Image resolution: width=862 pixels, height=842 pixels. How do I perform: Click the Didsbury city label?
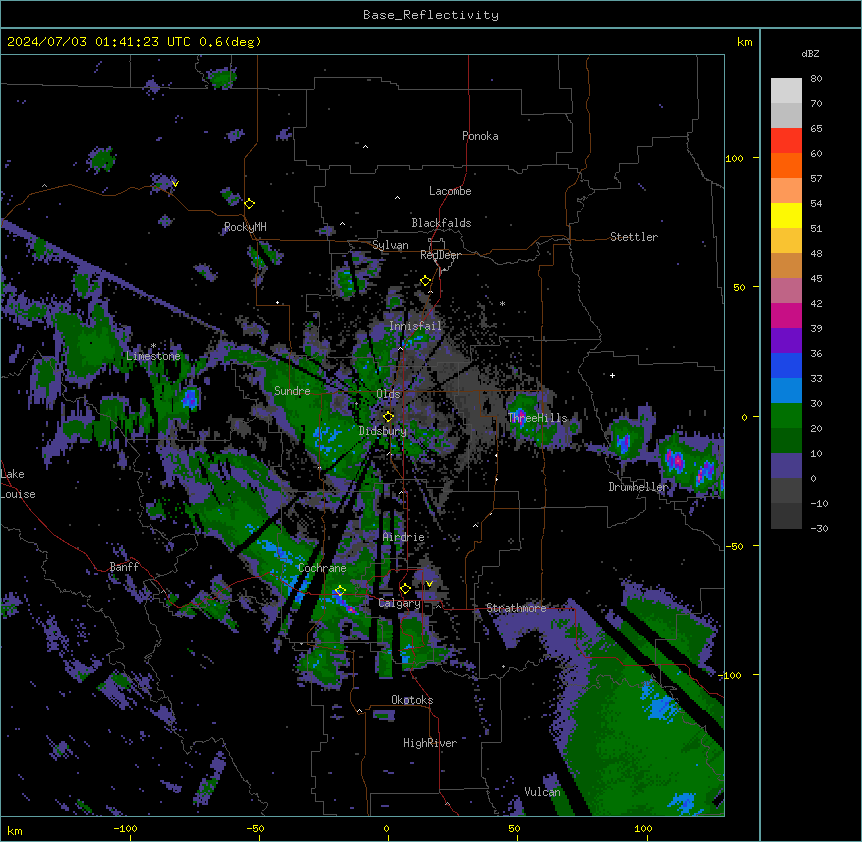tap(383, 431)
